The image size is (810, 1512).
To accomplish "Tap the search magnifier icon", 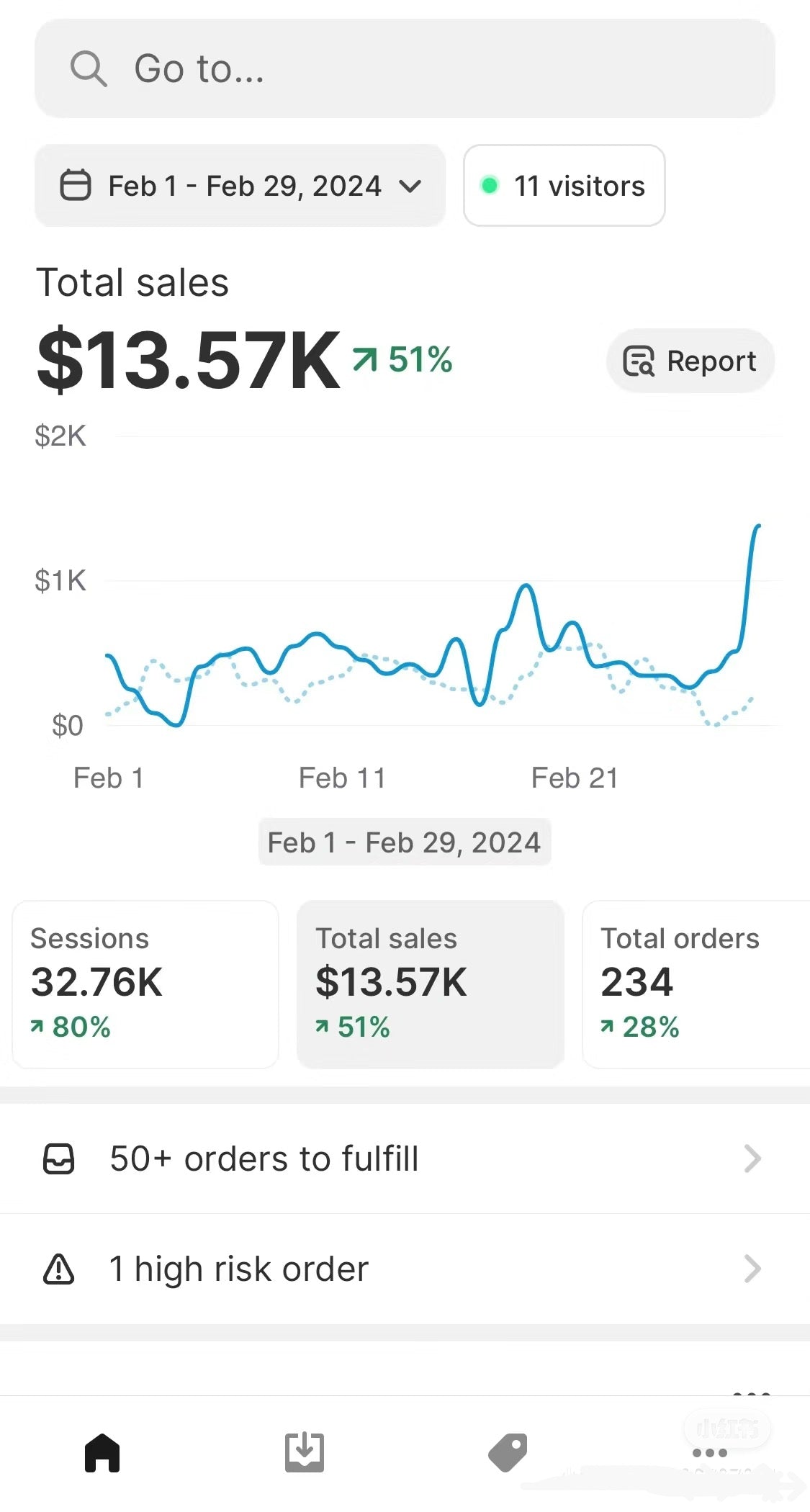I will [89, 69].
